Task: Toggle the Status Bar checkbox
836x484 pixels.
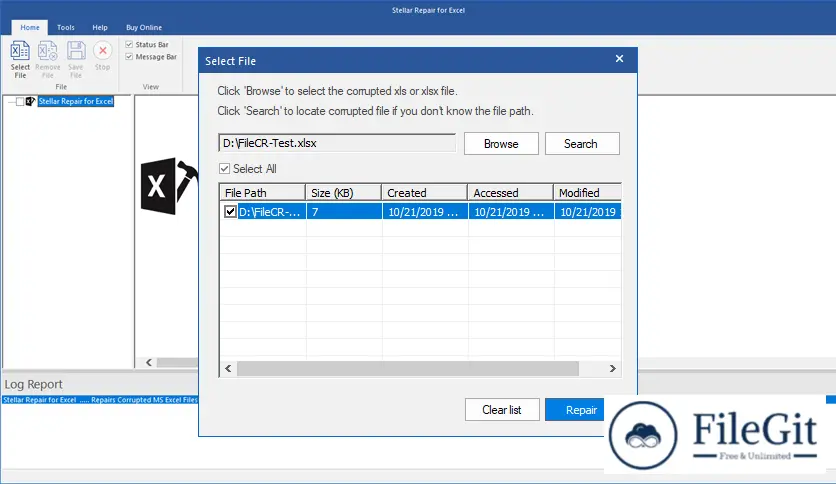Action: pos(129,44)
